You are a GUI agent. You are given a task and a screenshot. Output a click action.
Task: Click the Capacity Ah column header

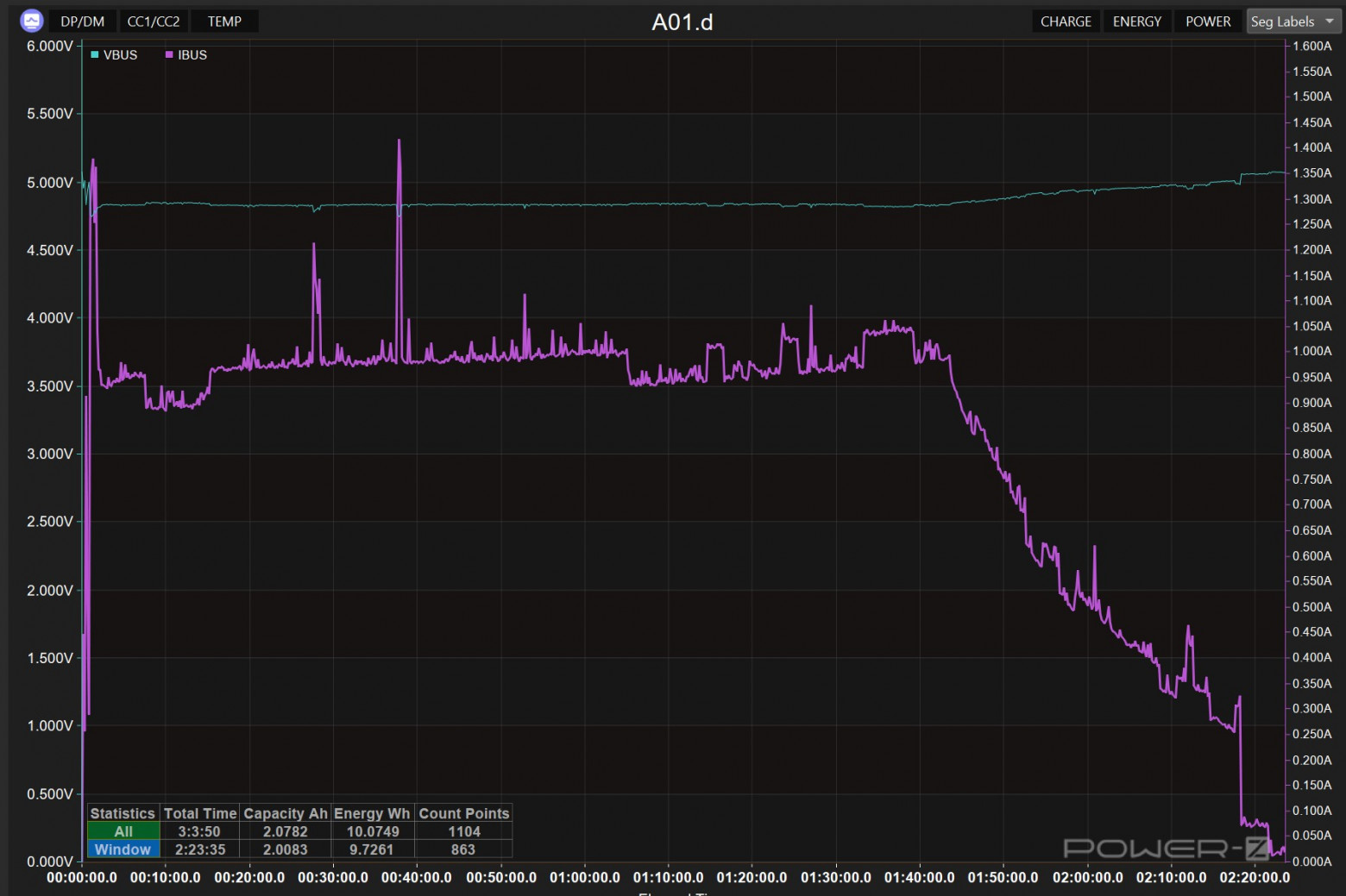click(x=286, y=813)
